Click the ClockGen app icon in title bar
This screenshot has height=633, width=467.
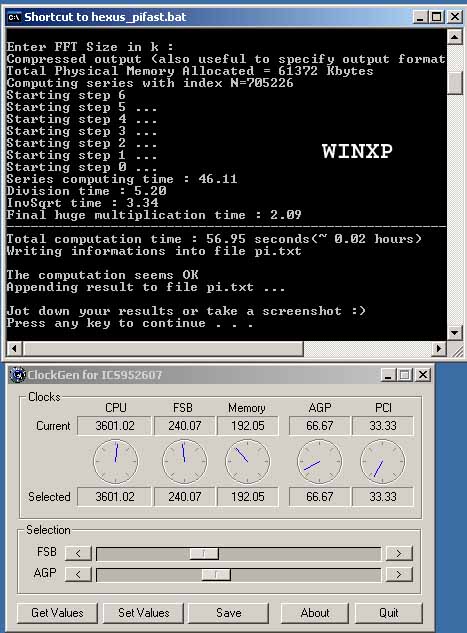coord(17,375)
